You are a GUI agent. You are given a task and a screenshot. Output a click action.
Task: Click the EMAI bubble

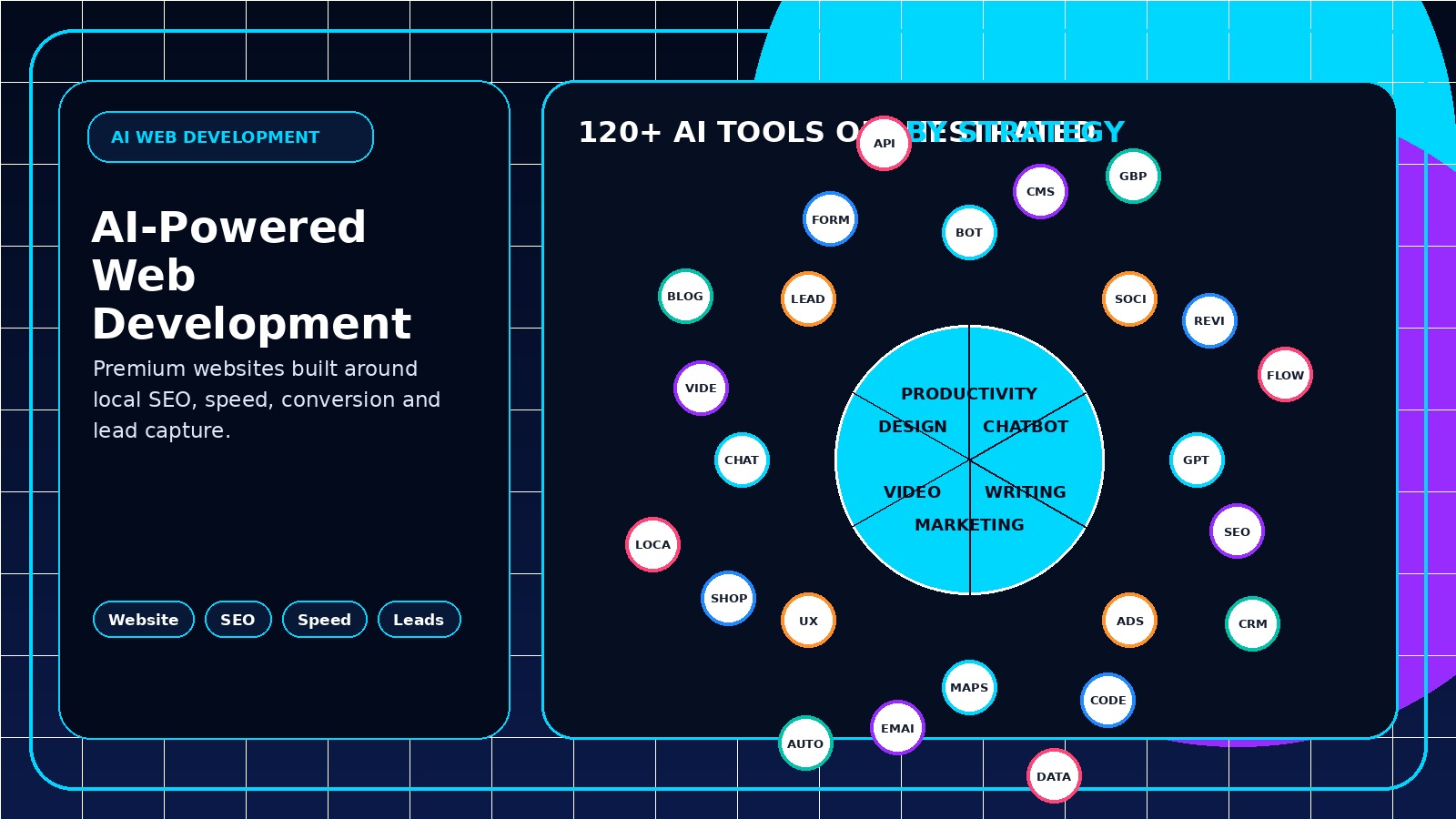tap(897, 728)
